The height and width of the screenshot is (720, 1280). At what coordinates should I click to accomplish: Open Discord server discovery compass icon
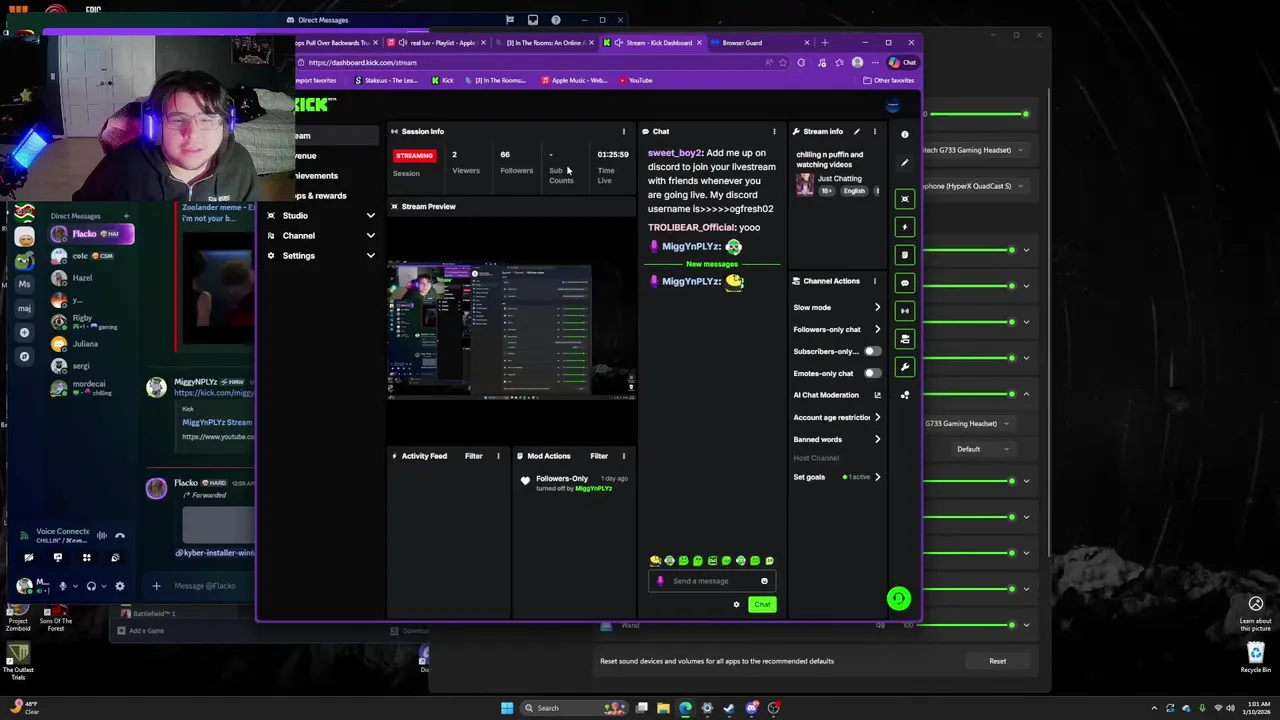[x=25, y=356]
